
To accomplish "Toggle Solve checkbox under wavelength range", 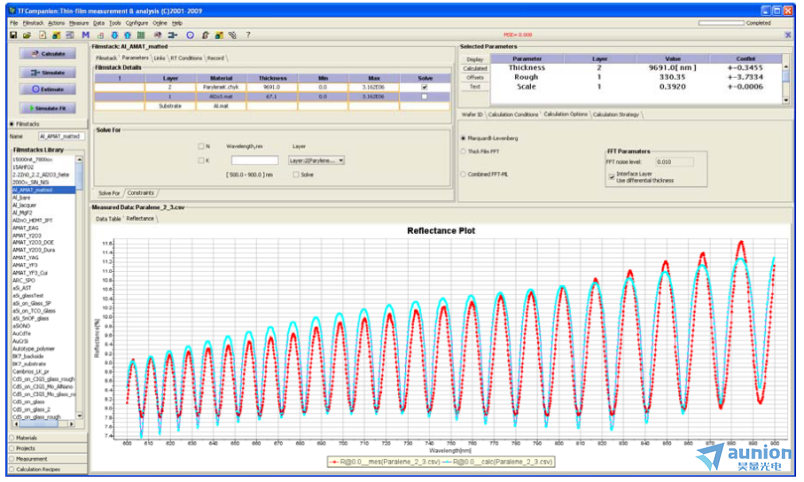I will [x=296, y=175].
